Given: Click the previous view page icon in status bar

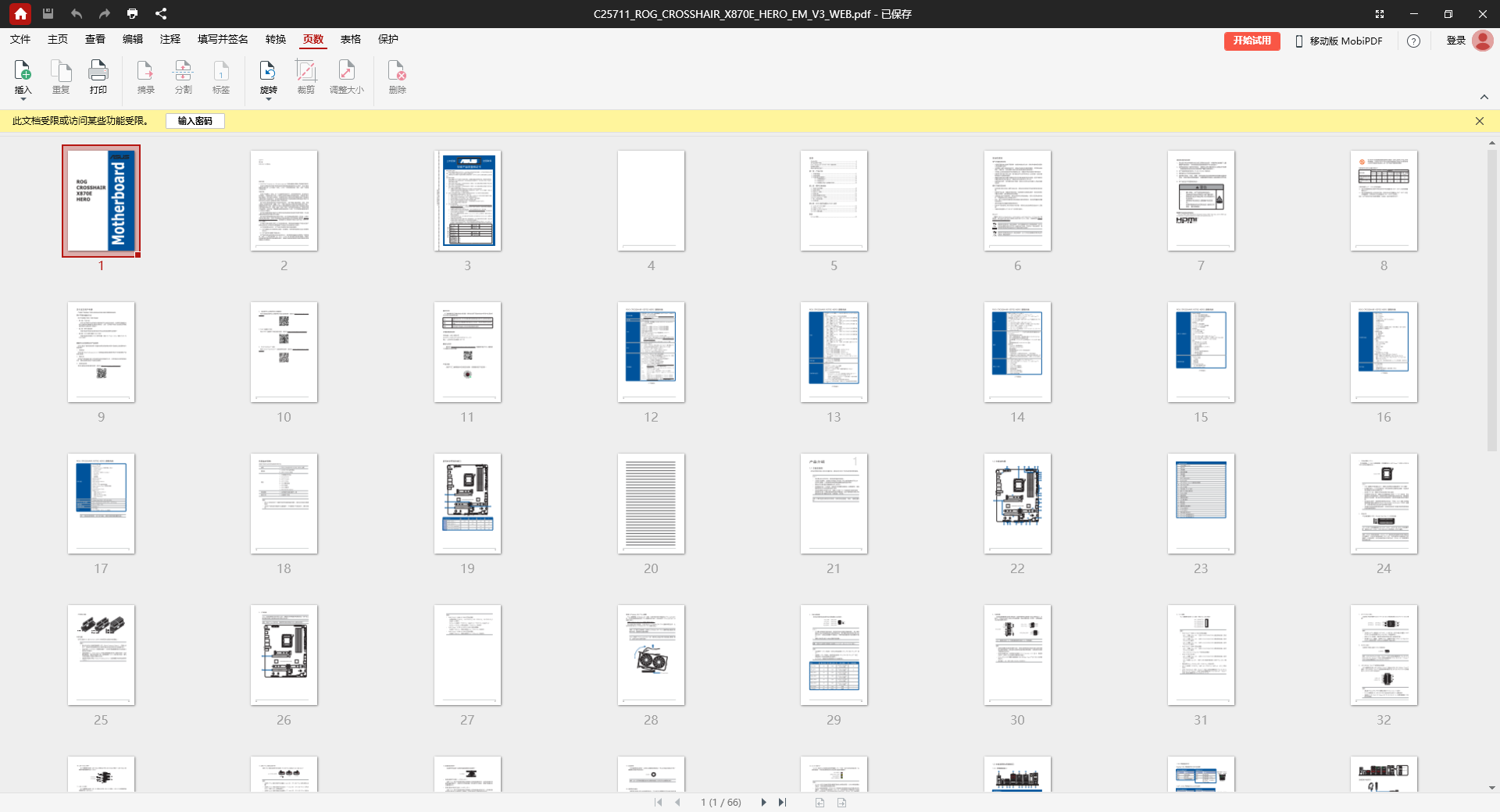Looking at the screenshot, I should click(820, 803).
